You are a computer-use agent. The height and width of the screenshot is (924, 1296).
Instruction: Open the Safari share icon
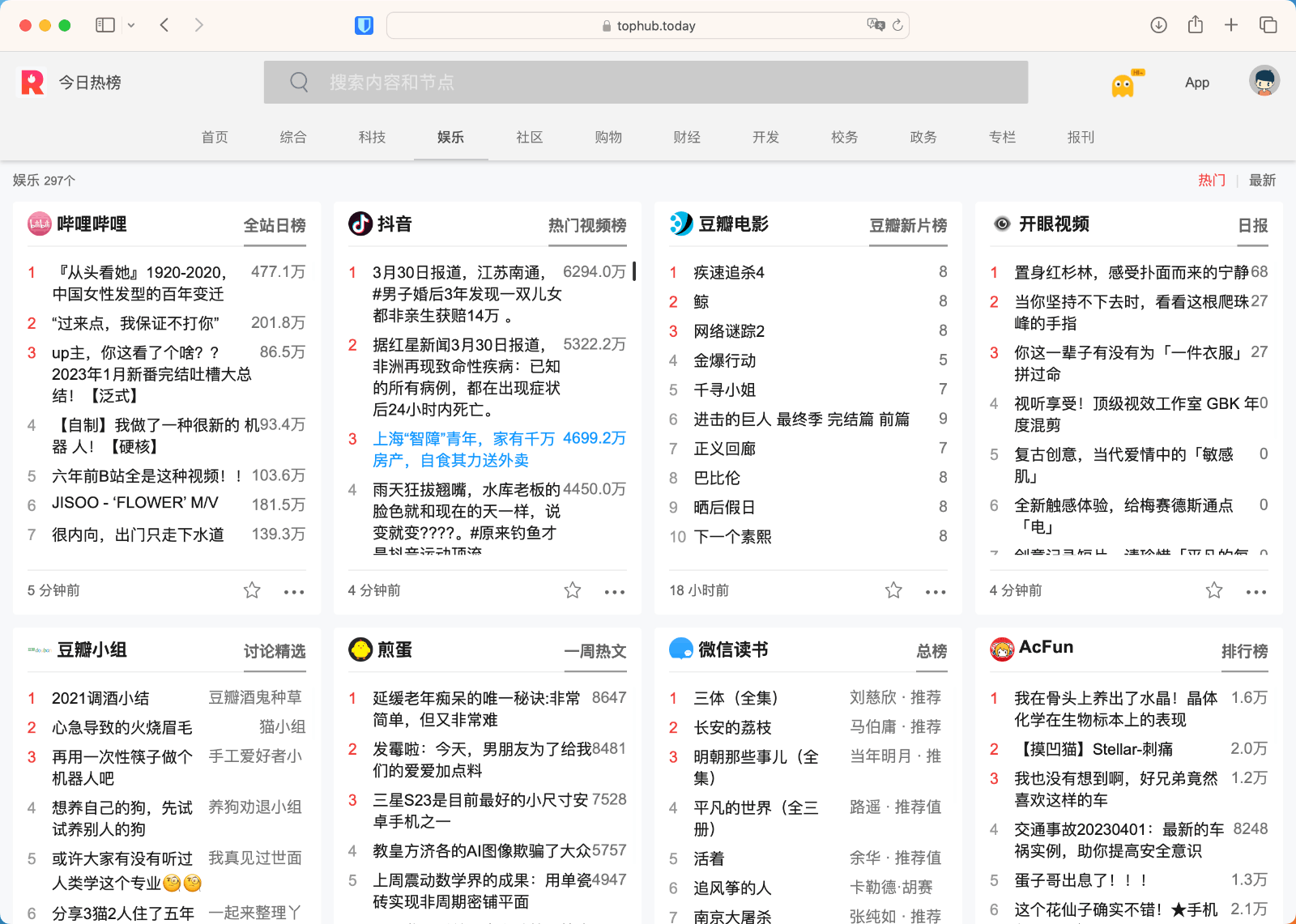[1195, 25]
